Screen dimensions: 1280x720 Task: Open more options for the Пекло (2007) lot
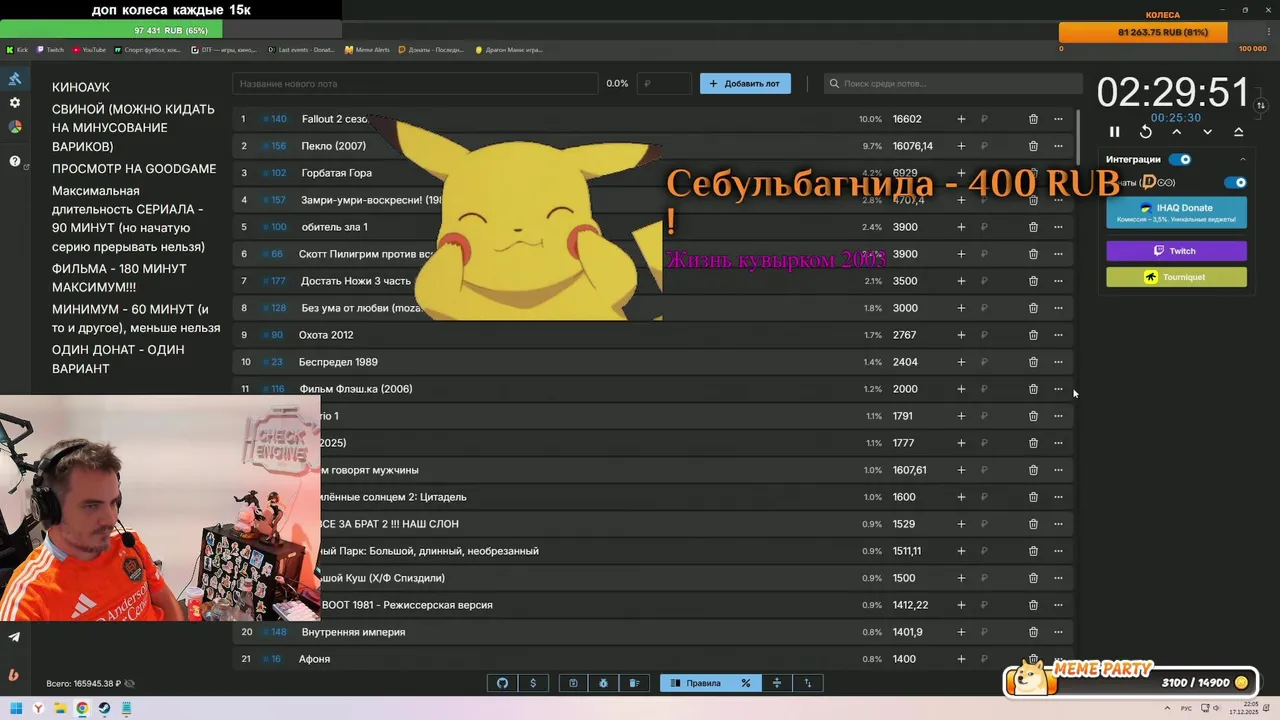[x=1058, y=146]
